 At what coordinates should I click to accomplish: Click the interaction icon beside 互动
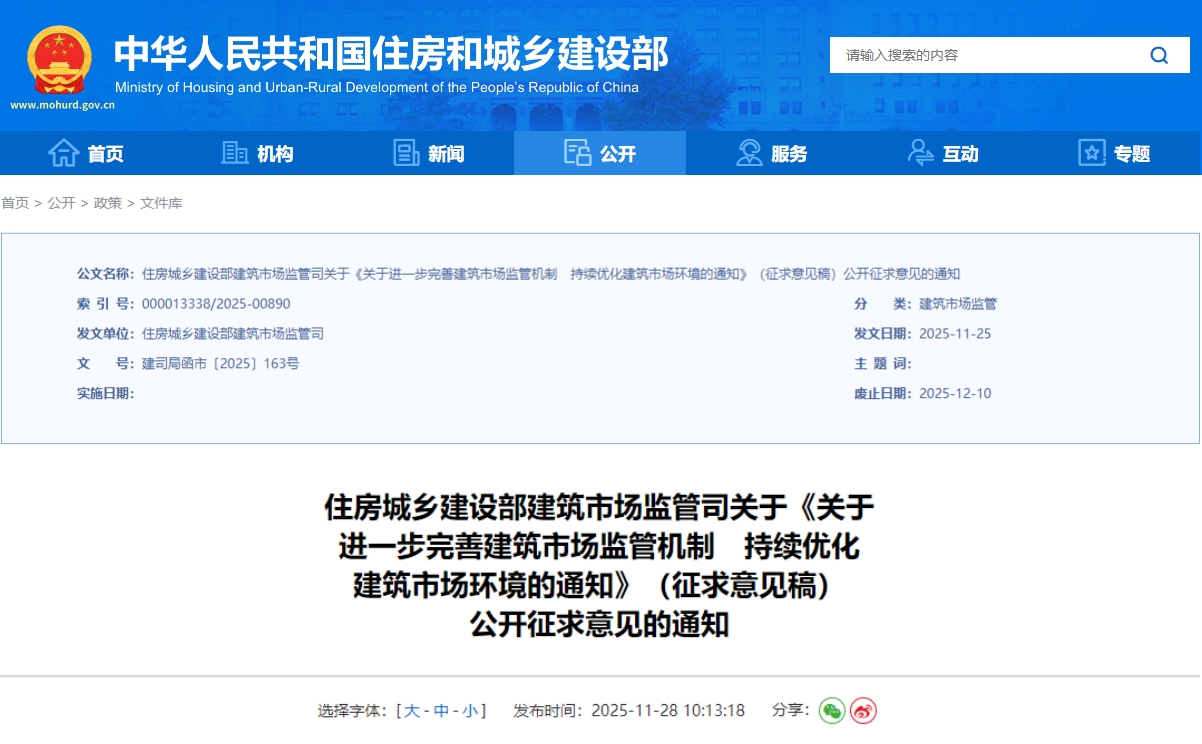pyautogui.click(x=920, y=153)
